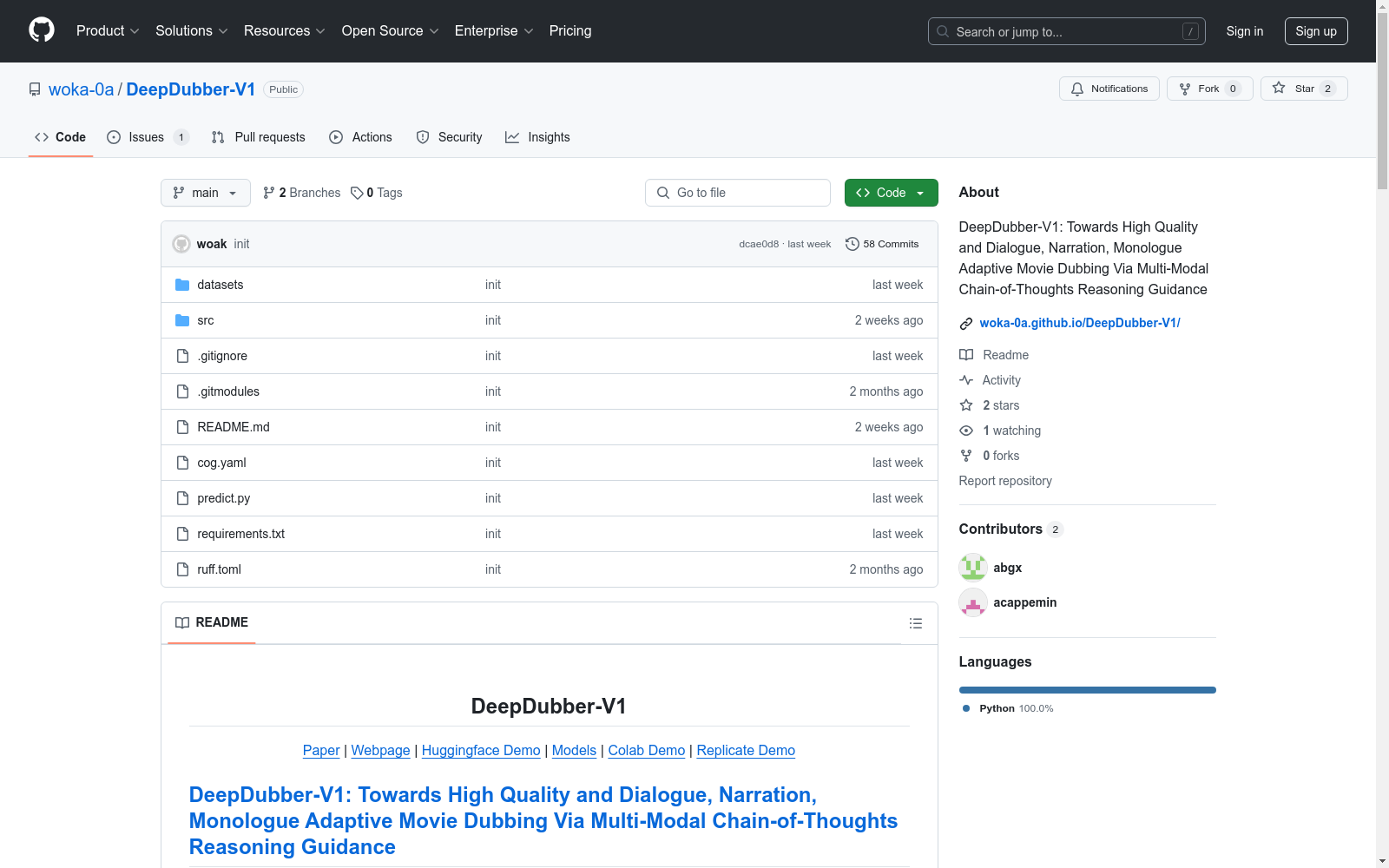Open the DeepDubber-V1 repository link
Screen dimensions: 1389x868
[x=191, y=89]
